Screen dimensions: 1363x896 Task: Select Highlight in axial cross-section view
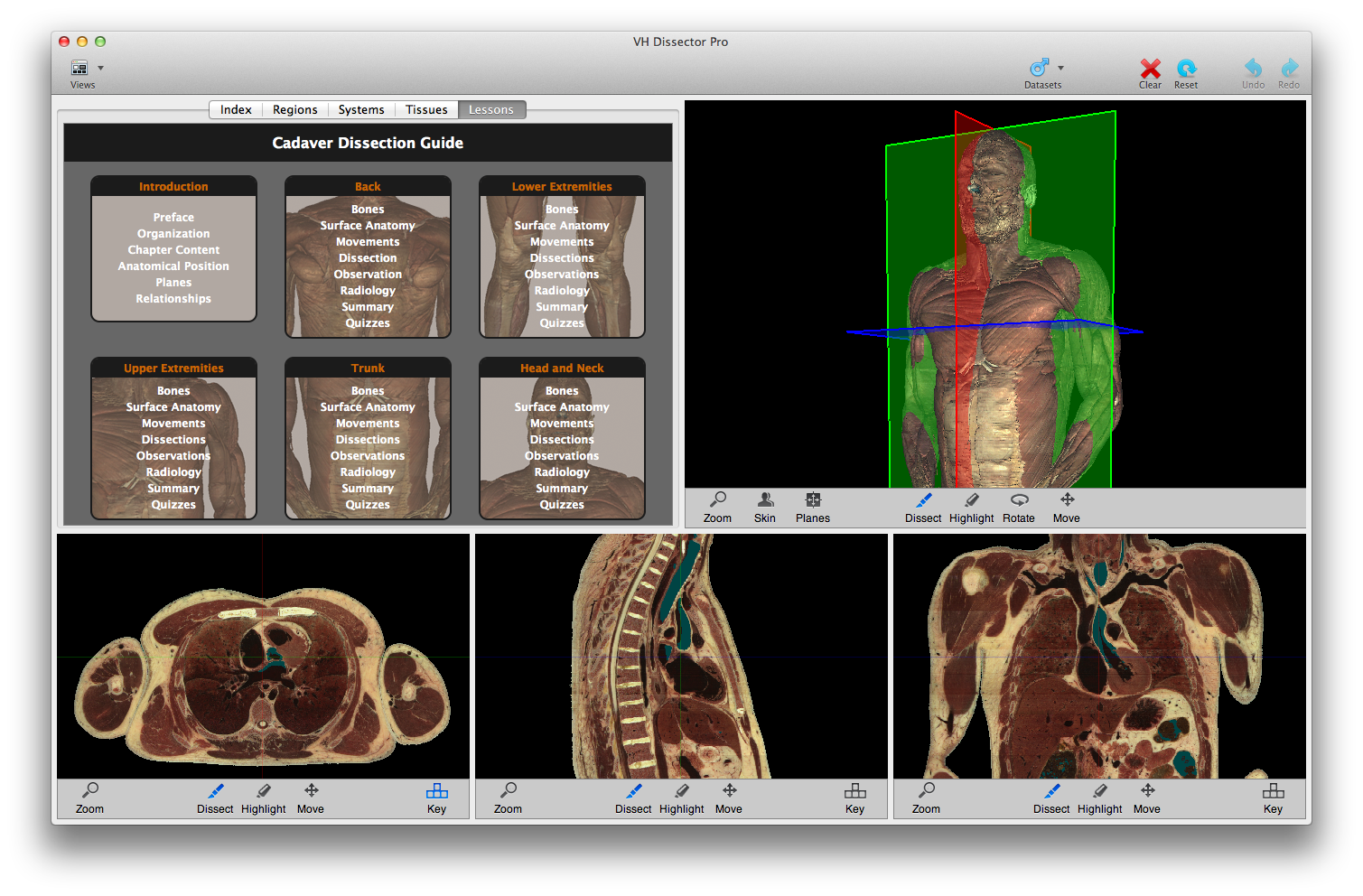[x=264, y=798]
